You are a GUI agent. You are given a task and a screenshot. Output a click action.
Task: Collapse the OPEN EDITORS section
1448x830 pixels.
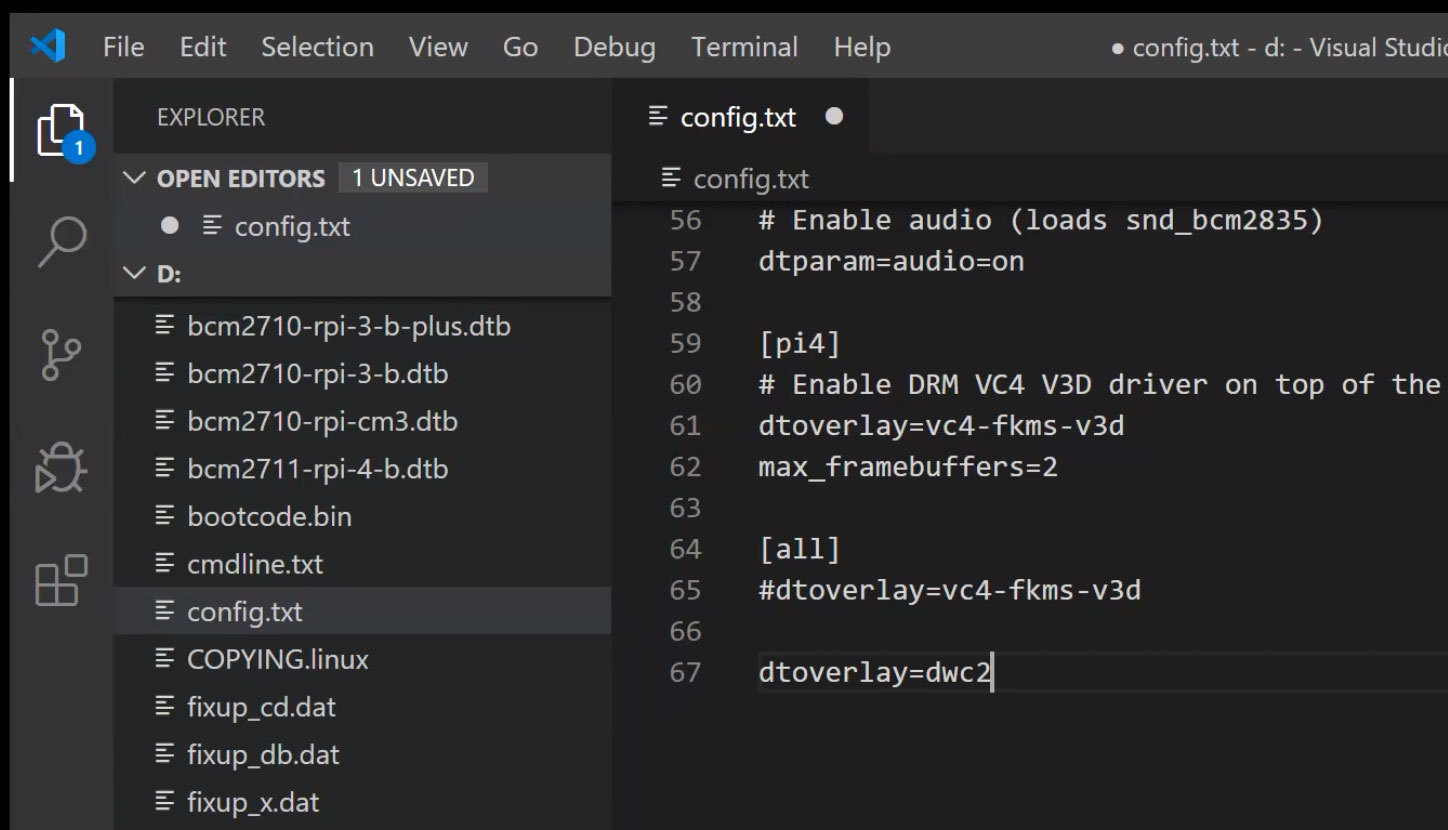coord(134,177)
